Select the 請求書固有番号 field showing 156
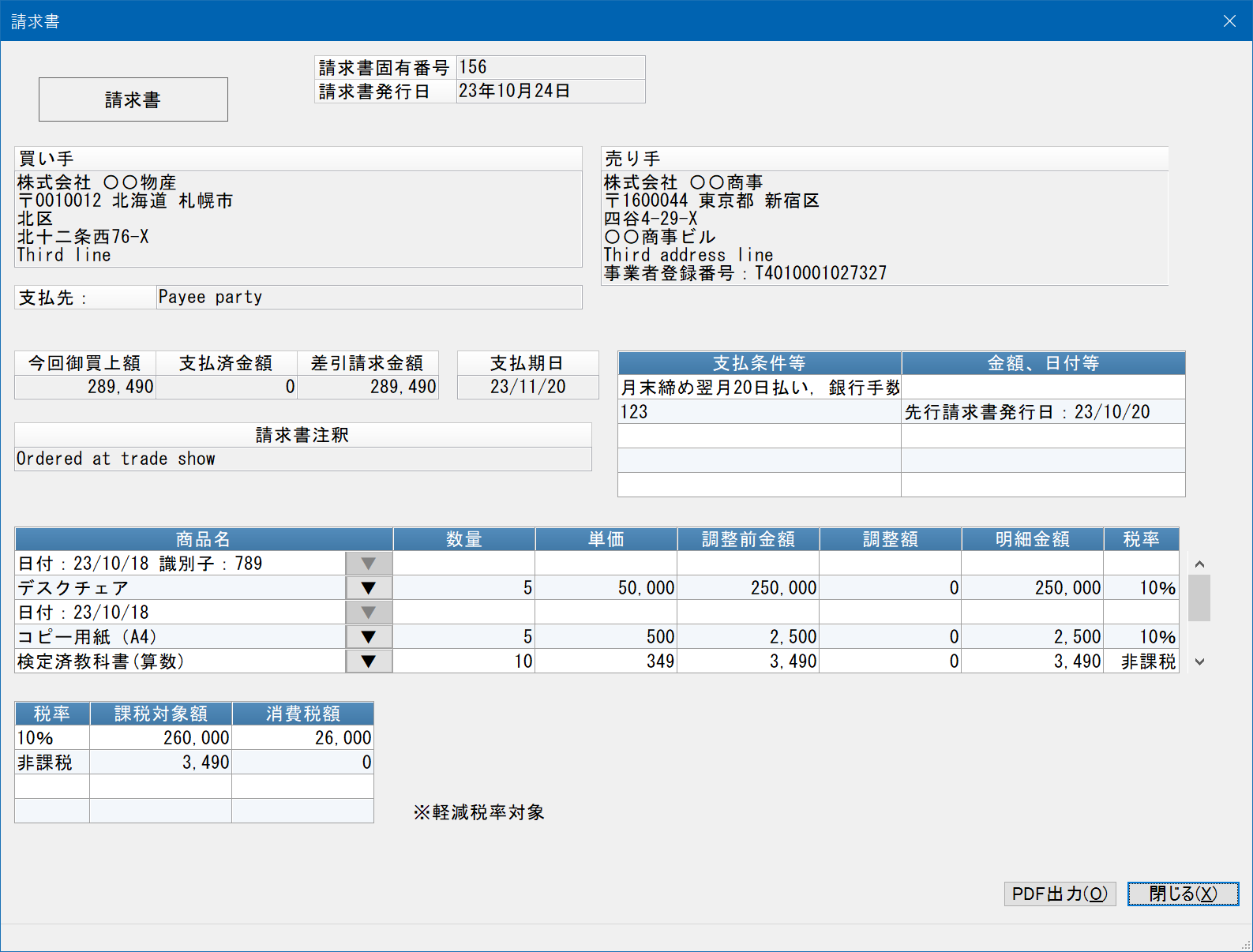 (551, 67)
